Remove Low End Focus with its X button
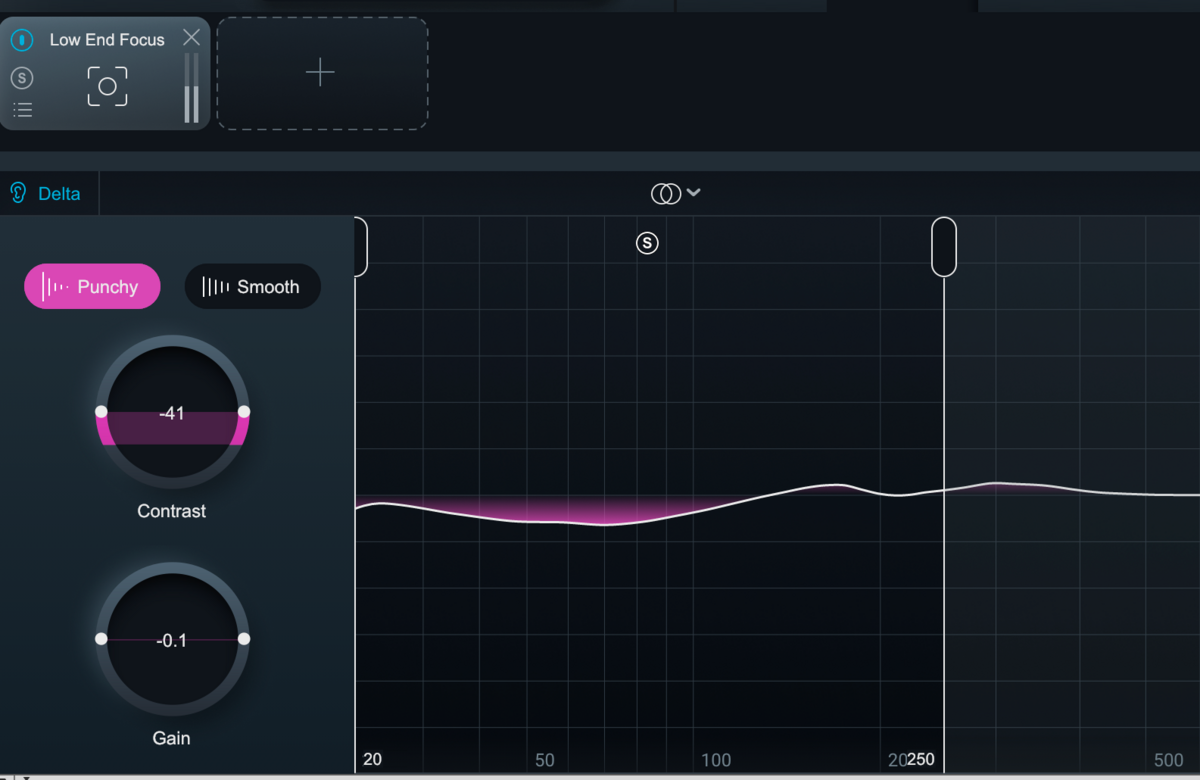This screenshot has width=1200, height=780. 191,38
